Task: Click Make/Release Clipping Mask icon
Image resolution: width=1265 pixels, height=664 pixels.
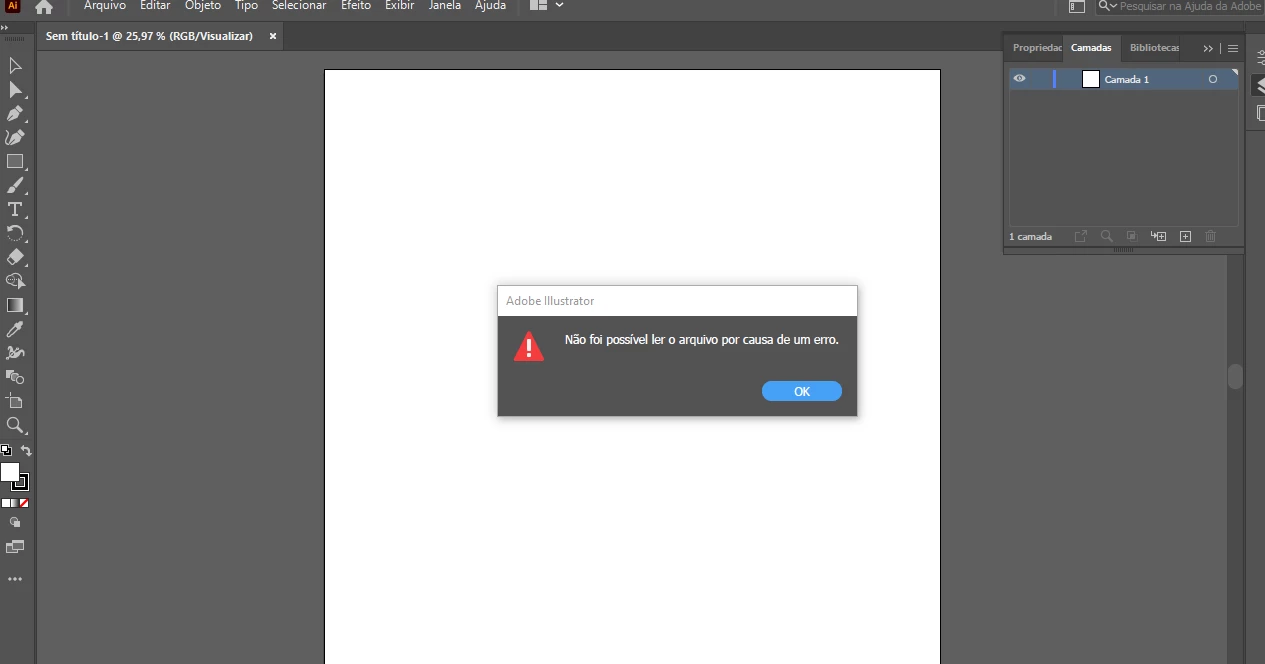Action: point(1132,236)
